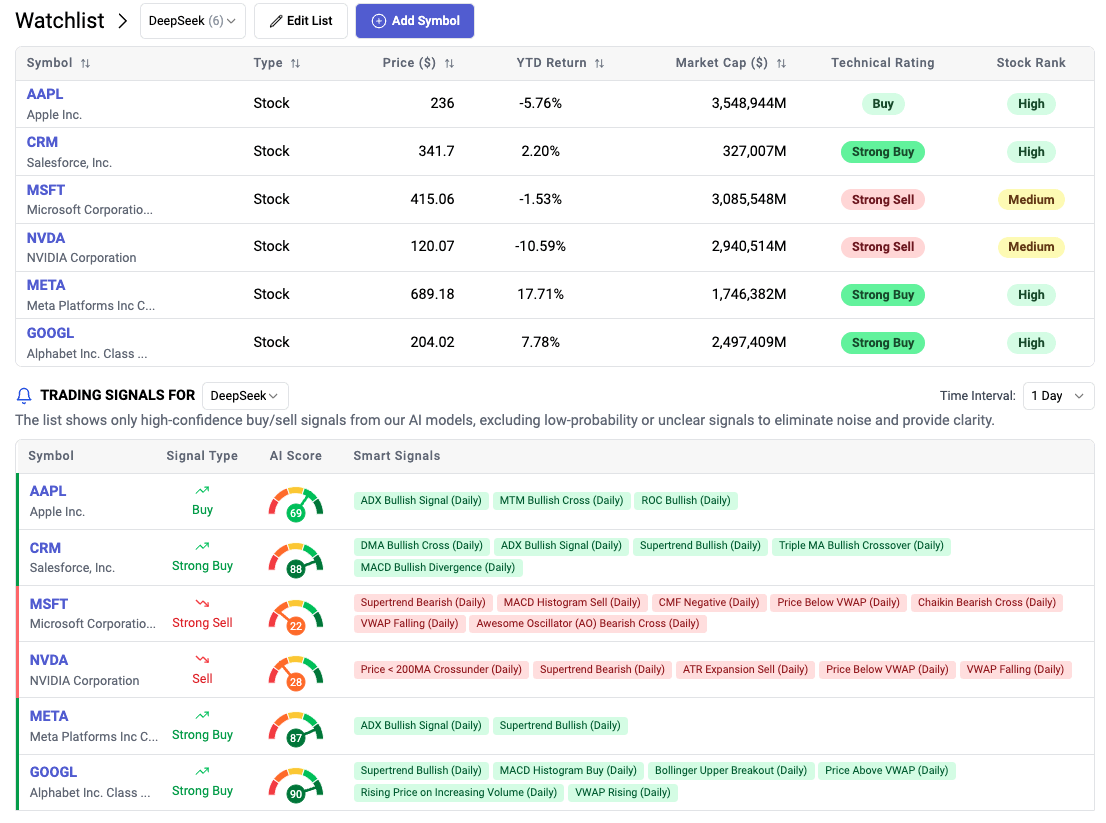This screenshot has height=823, width=1106.
Task: Open the AAPL symbol link in watchlist
Action: click(45, 94)
